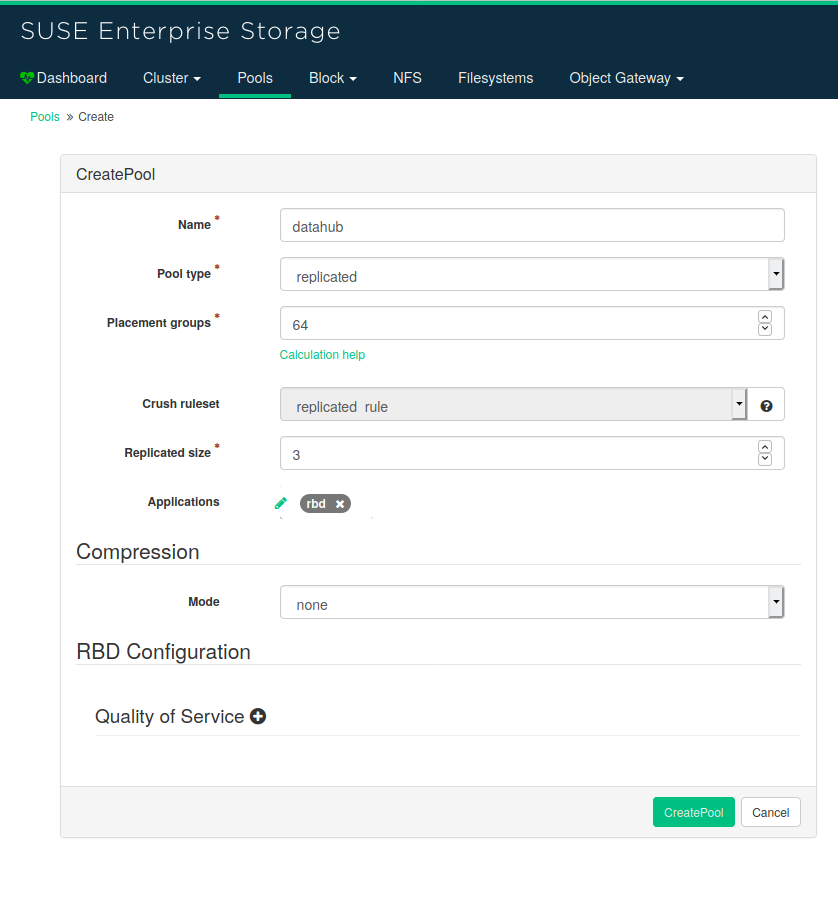838x898 pixels.
Task: Open the Block menu
Action: [332, 78]
